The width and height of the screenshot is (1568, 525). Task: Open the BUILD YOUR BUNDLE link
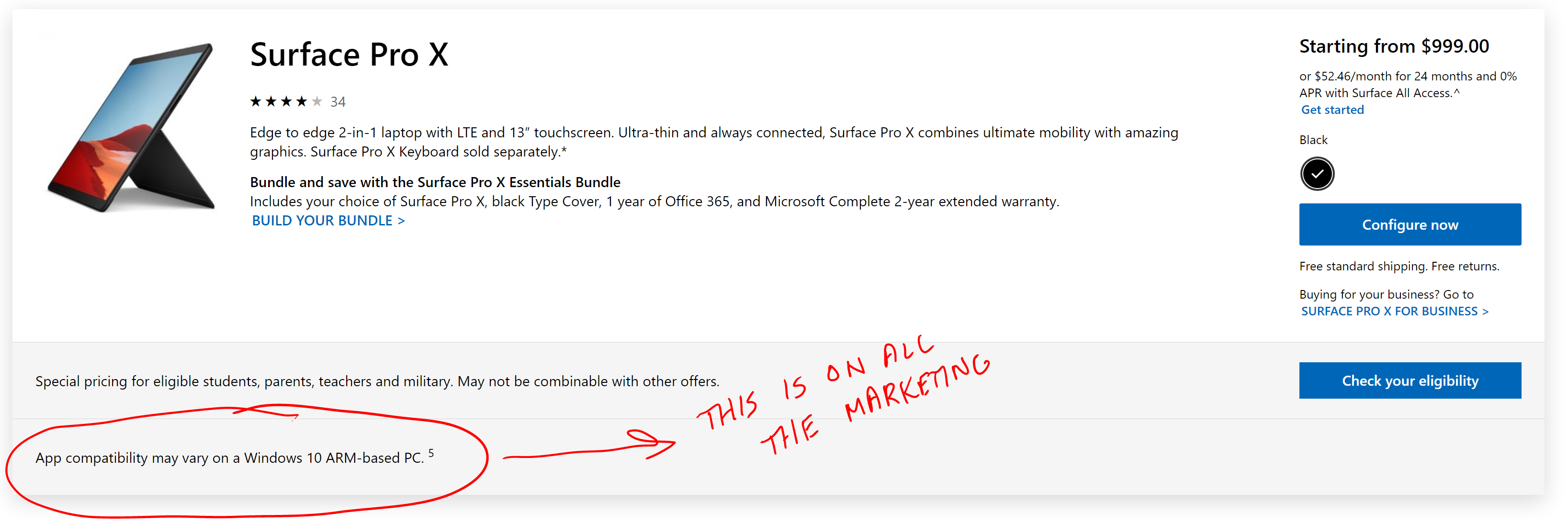pyautogui.click(x=328, y=221)
